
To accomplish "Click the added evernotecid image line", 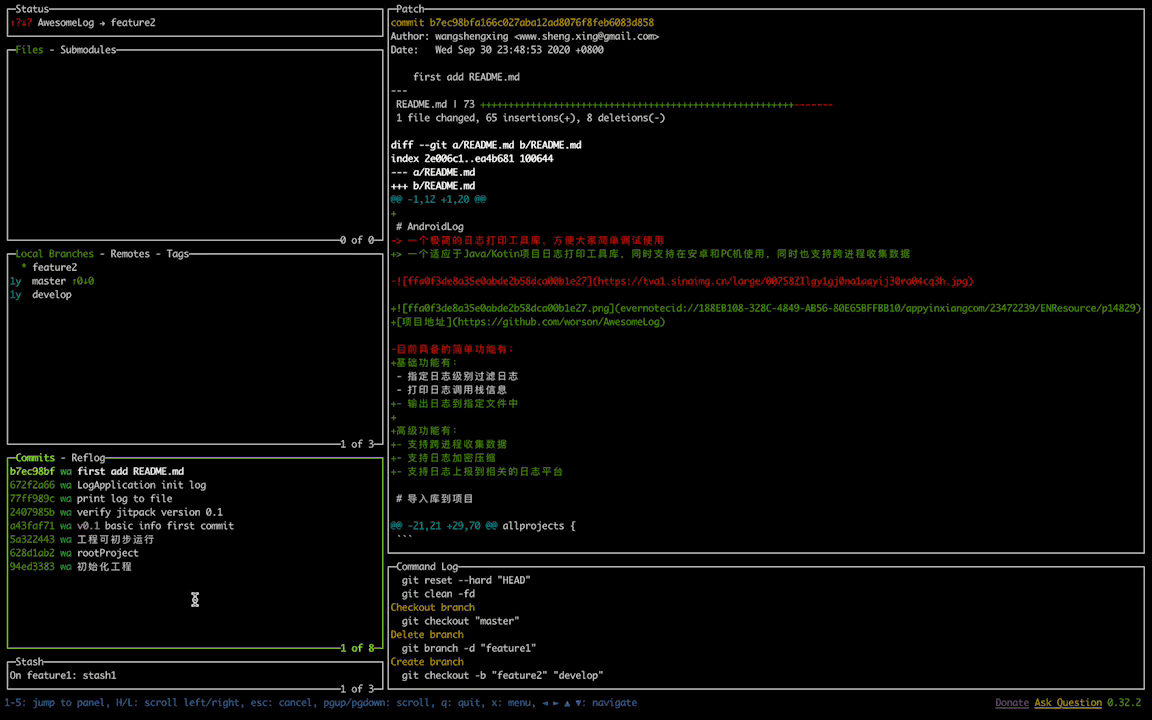I will tap(766, 309).
